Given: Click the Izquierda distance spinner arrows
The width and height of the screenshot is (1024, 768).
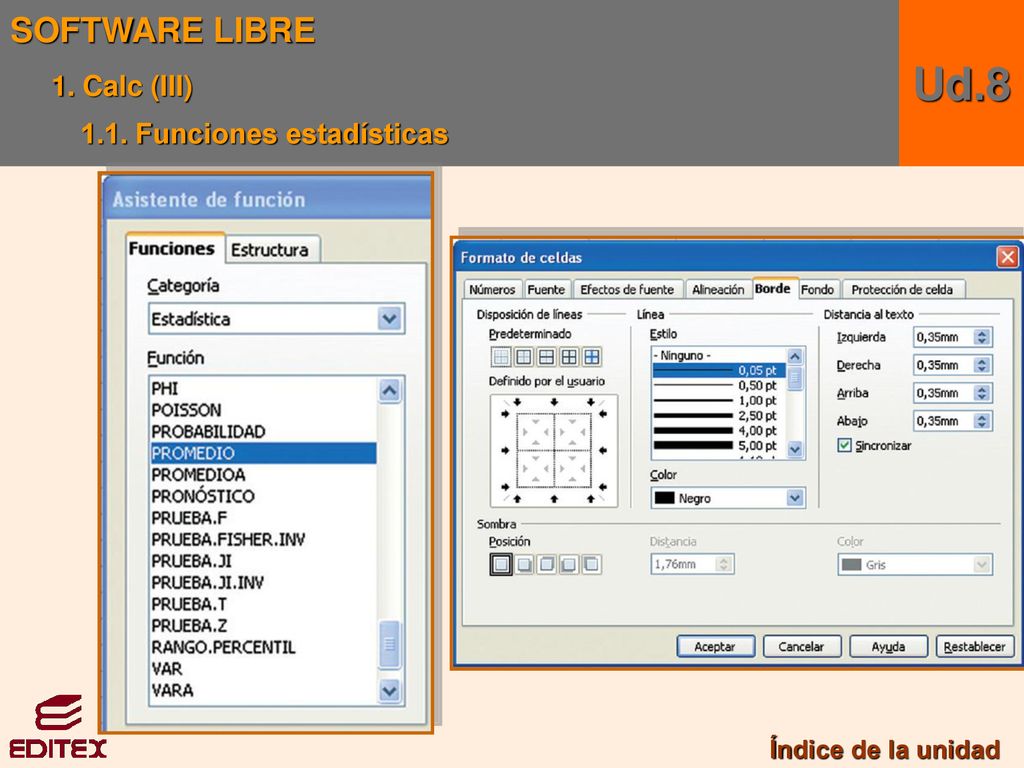Looking at the screenshot, I should point(982,337).
